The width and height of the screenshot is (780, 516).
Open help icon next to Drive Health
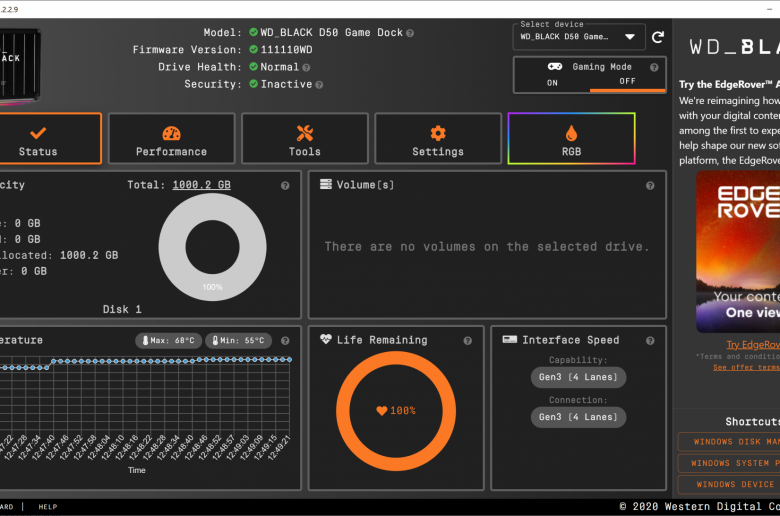click(x=306, y=68)
